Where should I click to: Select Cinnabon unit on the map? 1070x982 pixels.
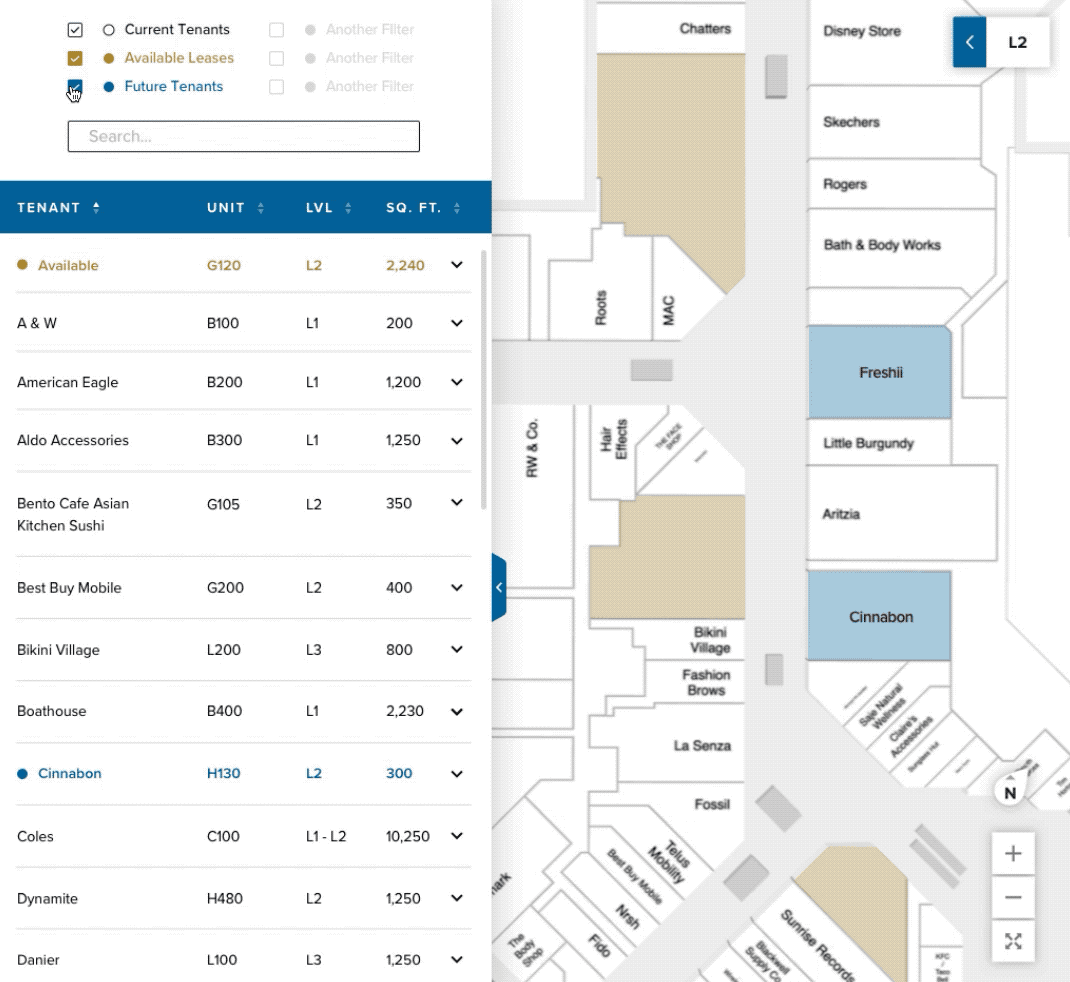880,617
